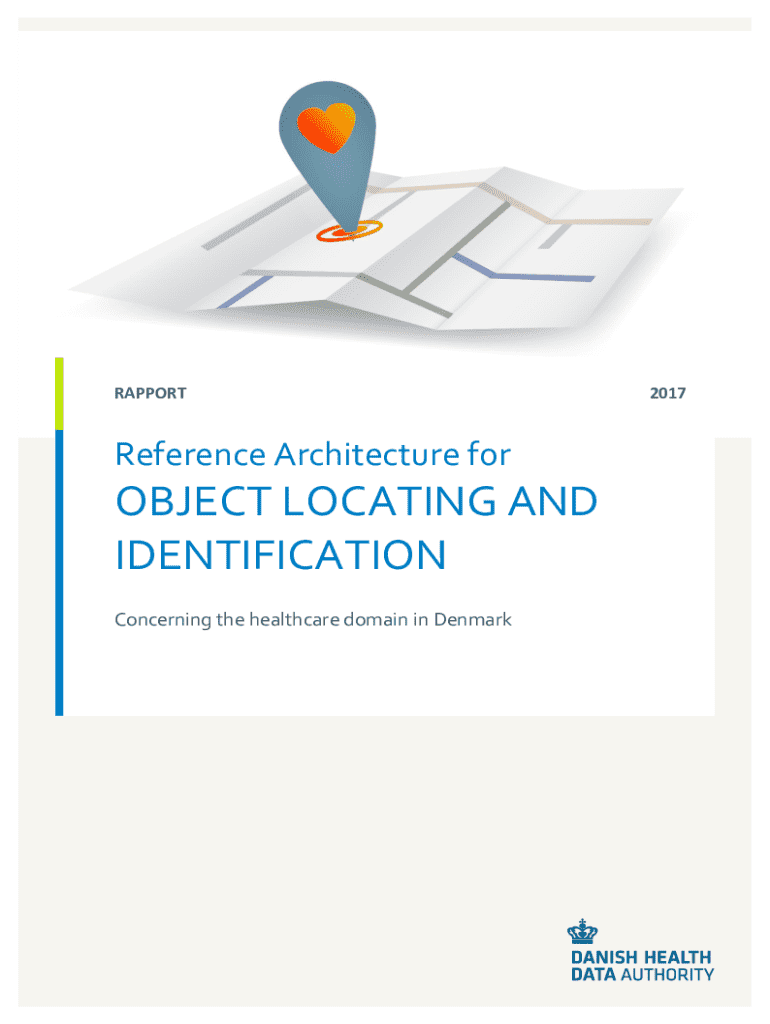Click the subtitle "Concerning the healthcare domain in Denmark"
The width and height of the screenshot is (770, 1024).
[313, 620]
